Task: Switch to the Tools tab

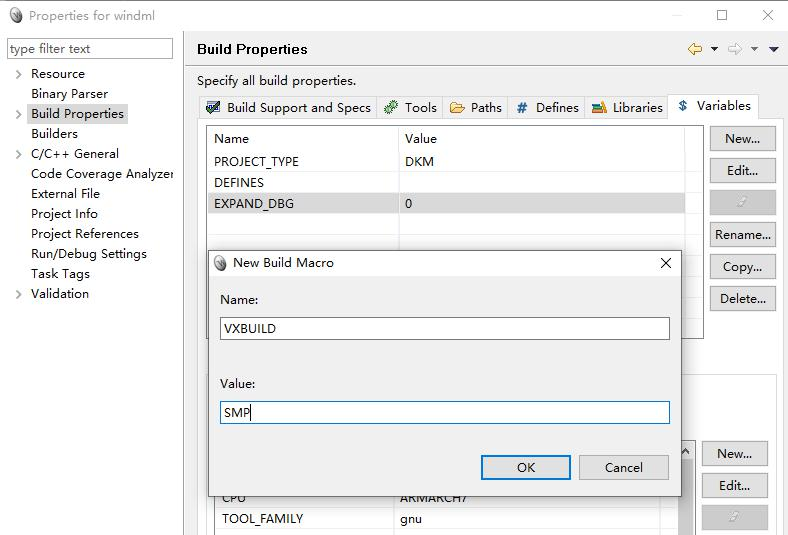Action: pos(410,108)
